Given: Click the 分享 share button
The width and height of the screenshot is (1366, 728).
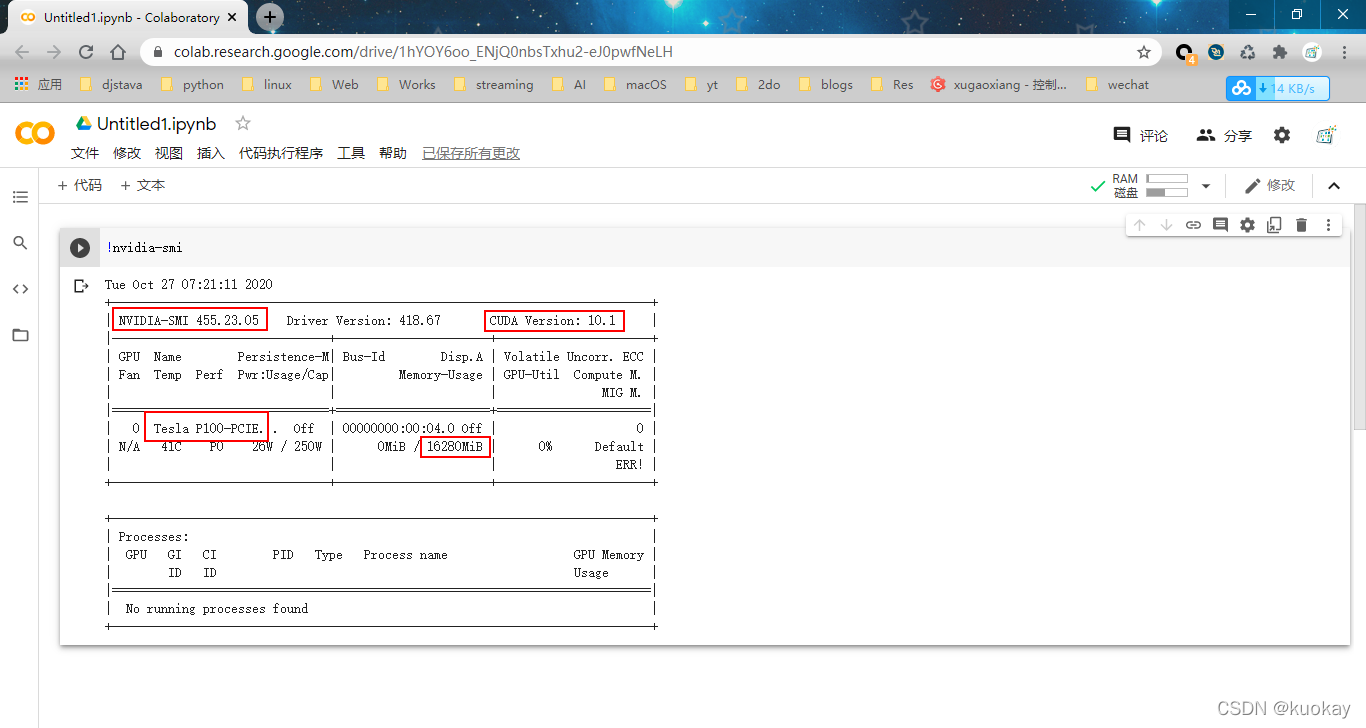Looking at the screenshot, I should (1225, 135).
